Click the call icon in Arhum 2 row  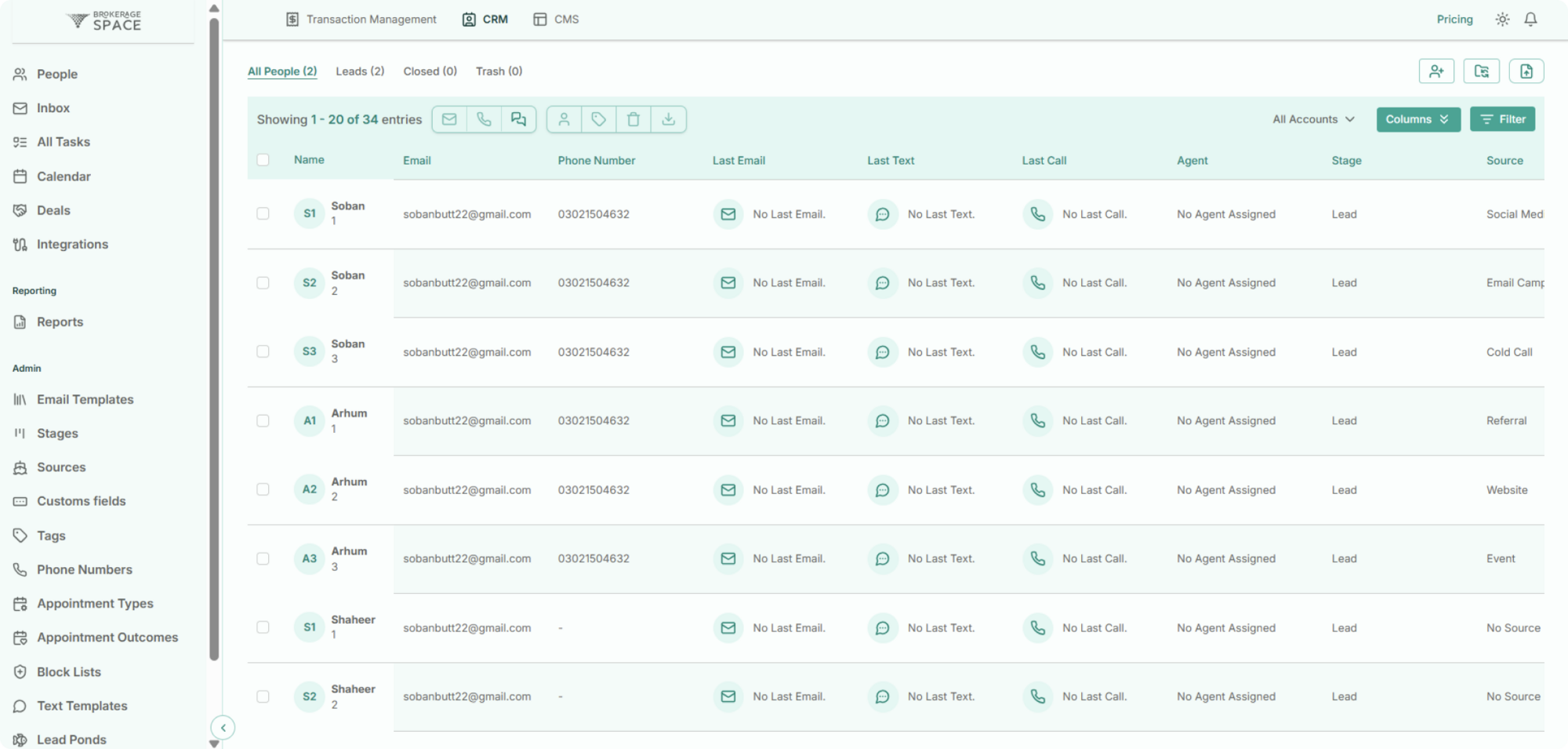tap(1037, 490)
